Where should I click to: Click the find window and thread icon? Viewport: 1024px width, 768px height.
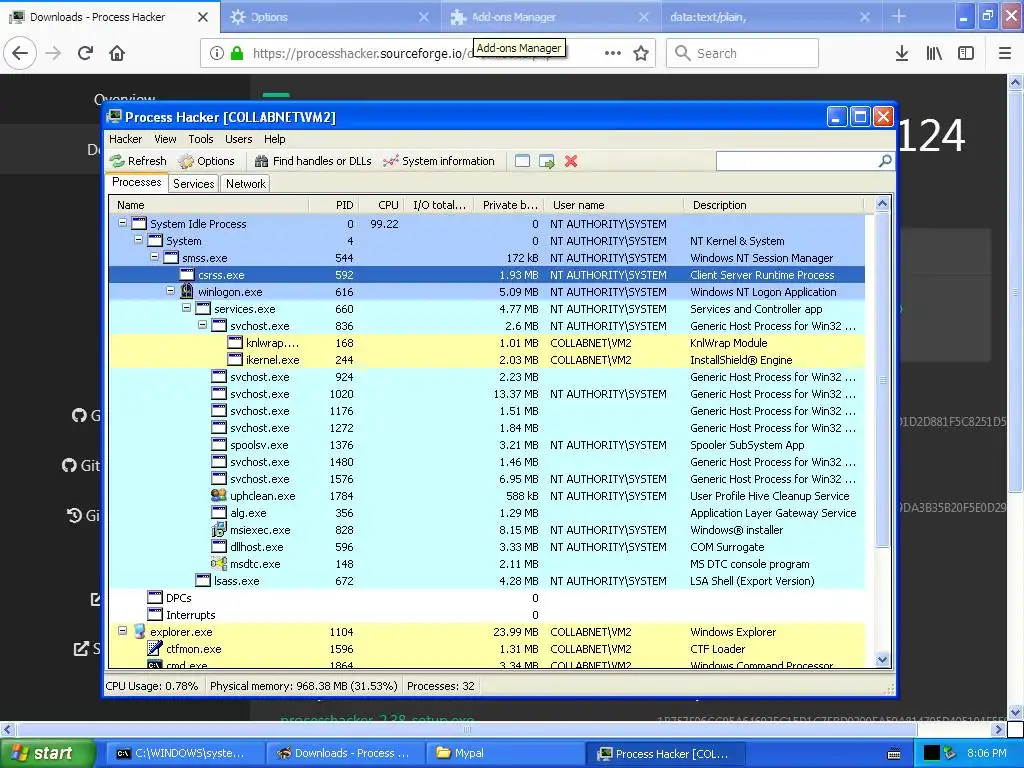[547, 161]
